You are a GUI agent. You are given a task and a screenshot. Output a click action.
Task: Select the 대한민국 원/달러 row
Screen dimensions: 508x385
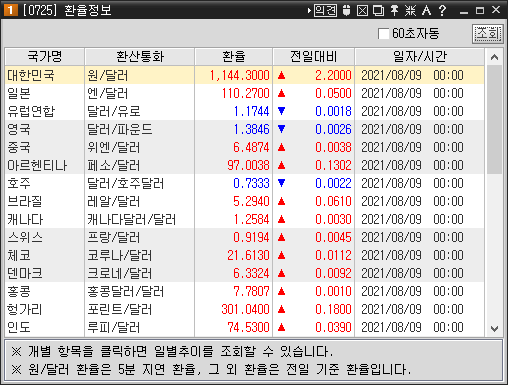coord(244,75)
